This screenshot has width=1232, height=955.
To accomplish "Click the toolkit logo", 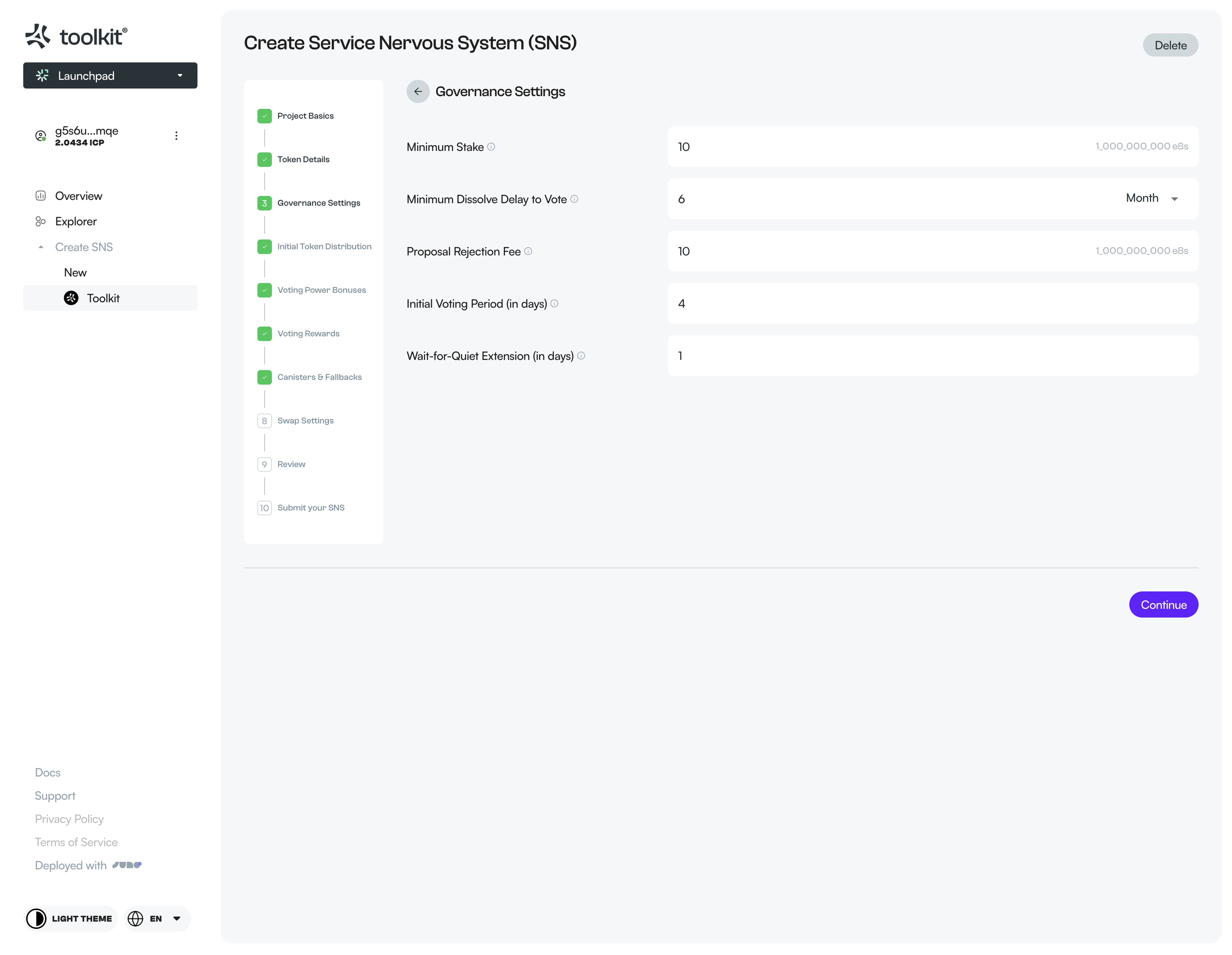I will click(76, 37).
